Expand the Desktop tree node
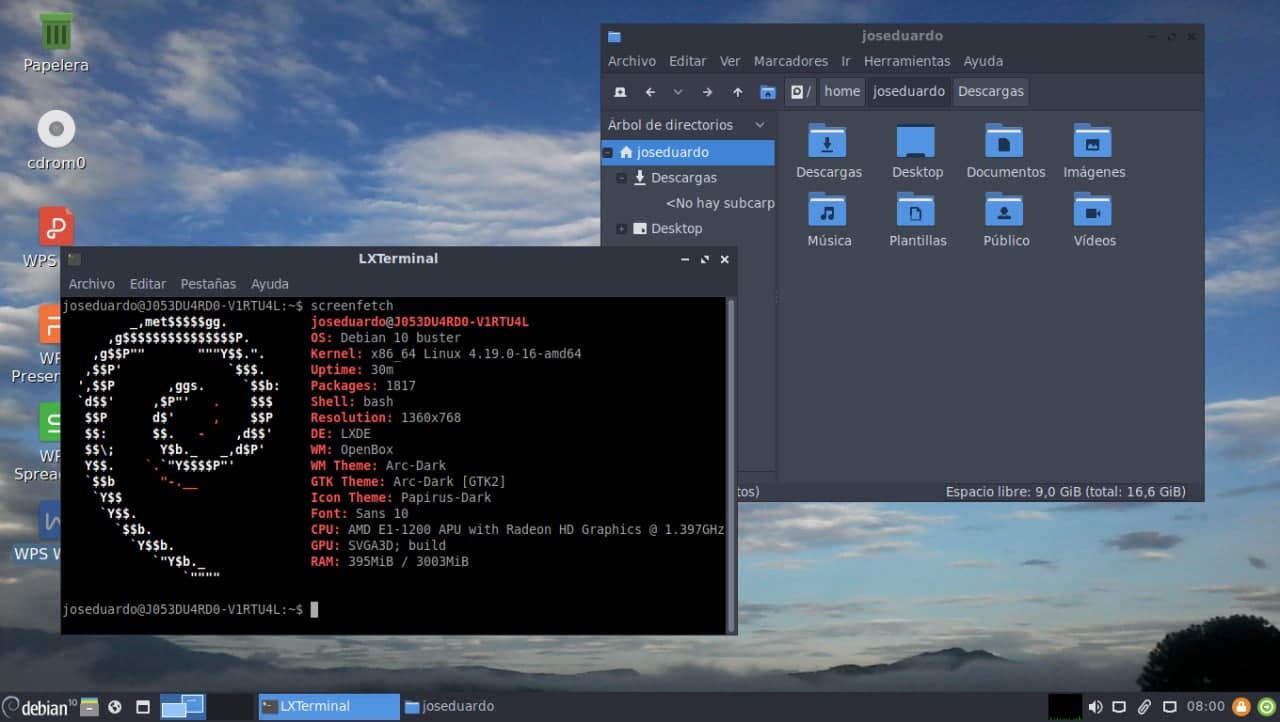Viewport: 1280px width, 722px height. click(621, 229)
